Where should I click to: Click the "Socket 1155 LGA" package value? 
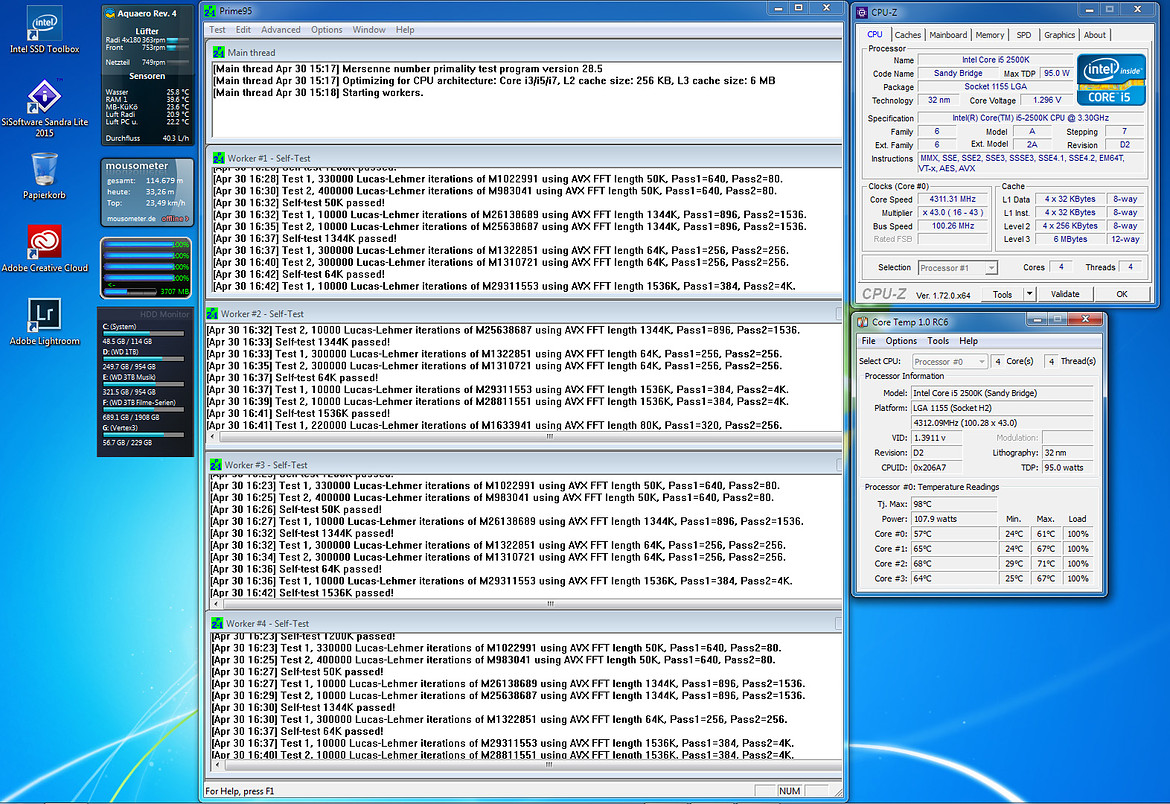[995, 87]
